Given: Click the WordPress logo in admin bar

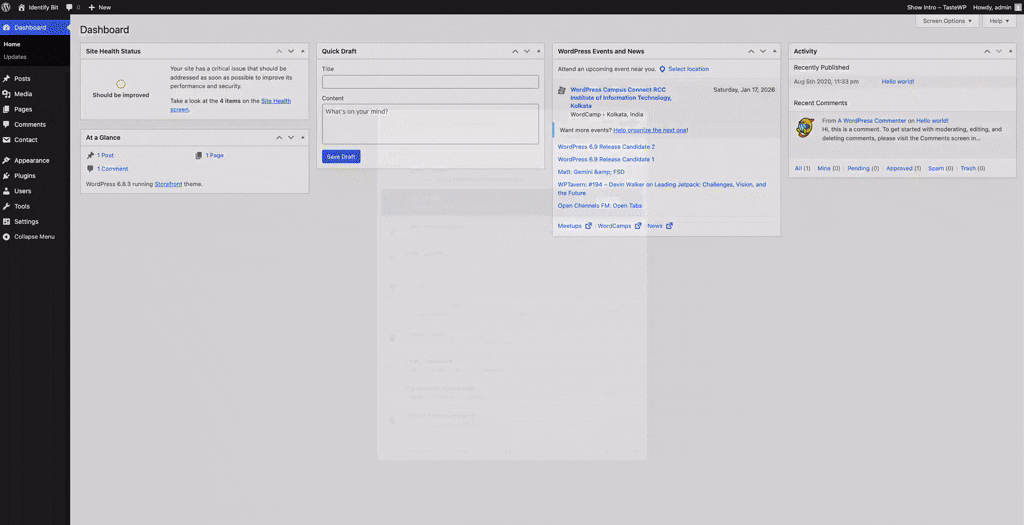Looking at the screenshot, I should point(7,7).
